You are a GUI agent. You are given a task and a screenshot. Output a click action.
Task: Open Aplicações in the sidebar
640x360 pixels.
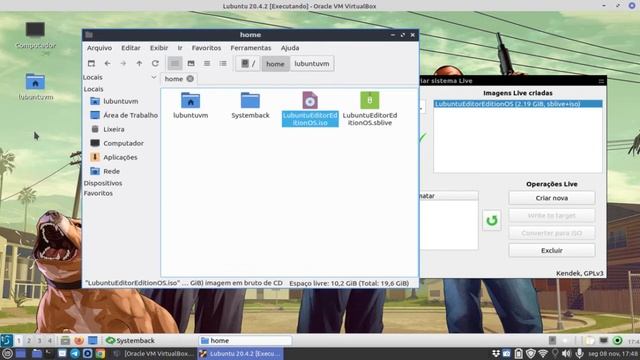coord(121,157)
